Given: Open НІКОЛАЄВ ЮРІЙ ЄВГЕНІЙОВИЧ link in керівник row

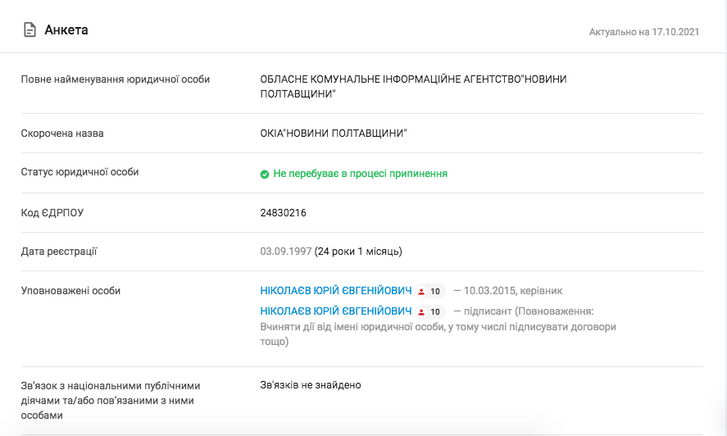Looking at the screenshot, I should coord(336,291).
